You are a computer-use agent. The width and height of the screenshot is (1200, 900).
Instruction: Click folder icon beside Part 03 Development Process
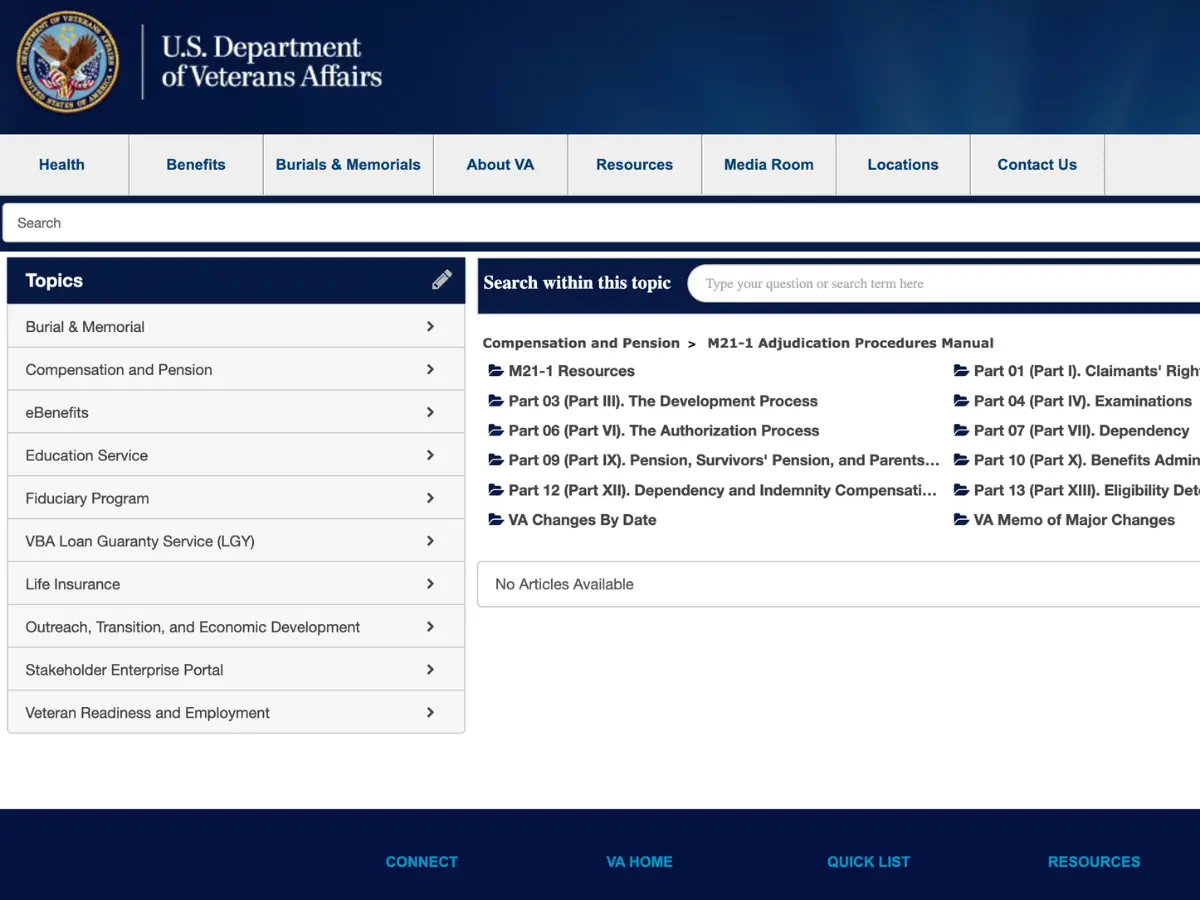point(496,401)
